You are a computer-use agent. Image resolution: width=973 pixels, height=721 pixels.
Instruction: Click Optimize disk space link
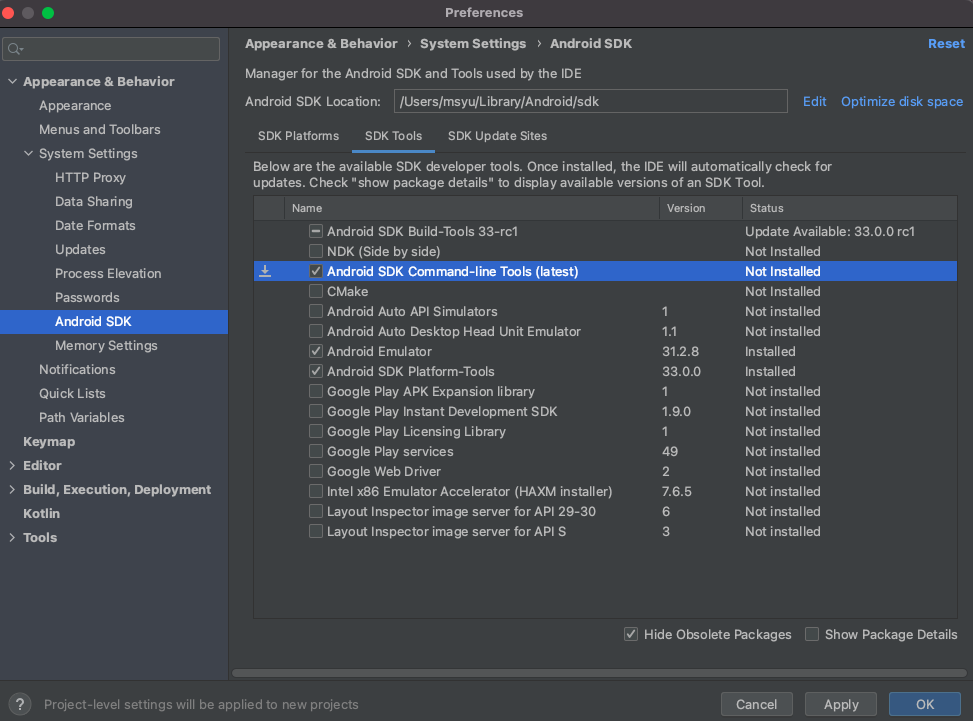[902, 101]
